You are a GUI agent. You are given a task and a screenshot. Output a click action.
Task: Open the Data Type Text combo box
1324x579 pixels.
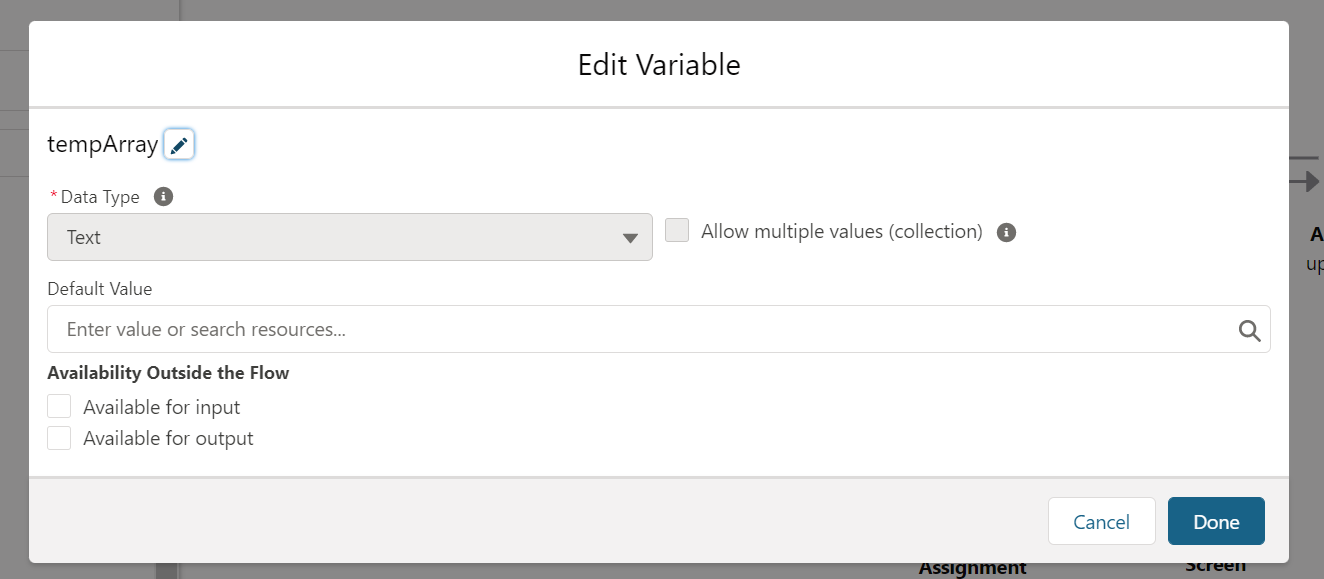350,237
